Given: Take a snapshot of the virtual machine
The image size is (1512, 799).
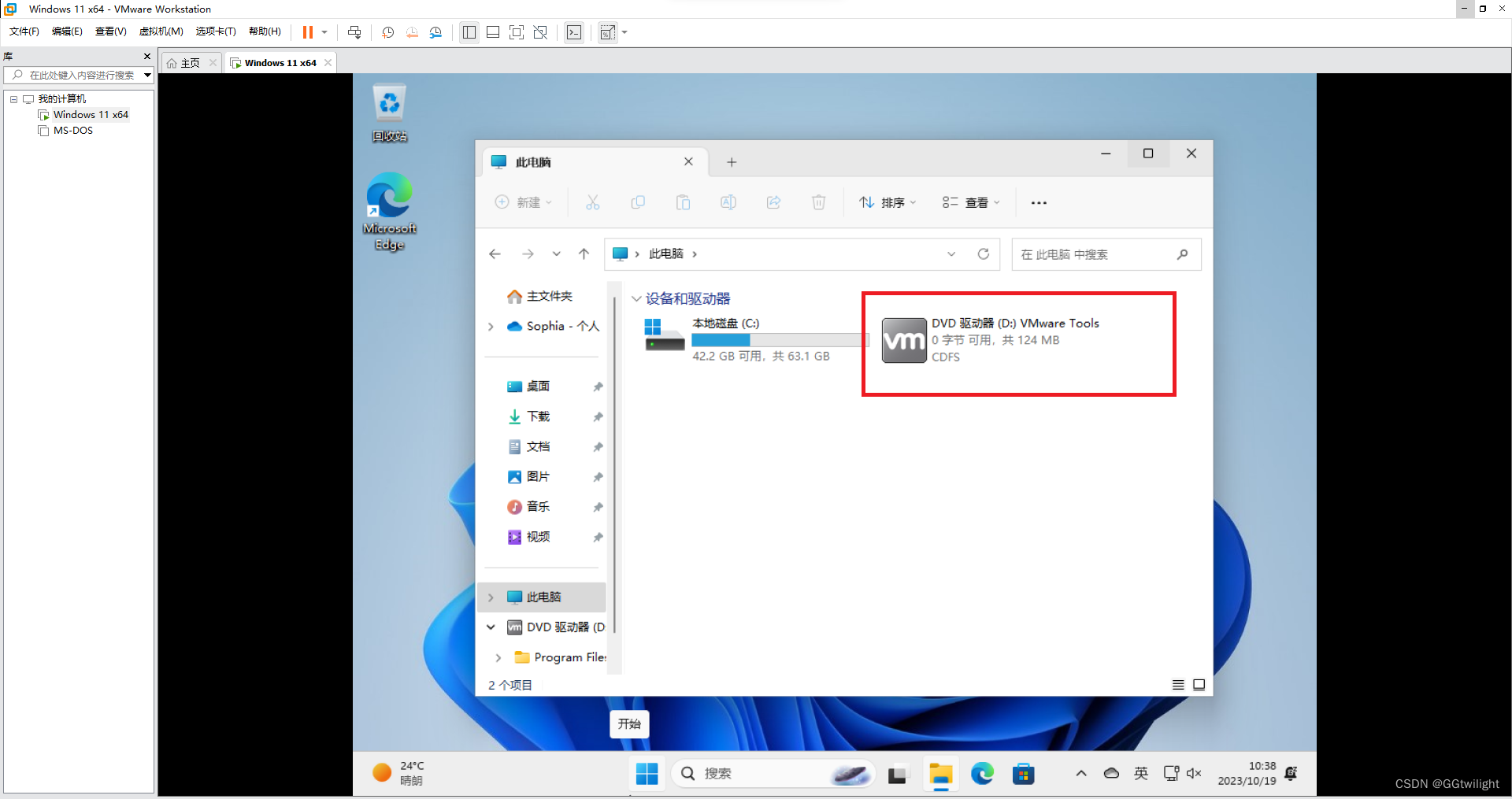Looking at the screenshot, I should coord(387,32).
